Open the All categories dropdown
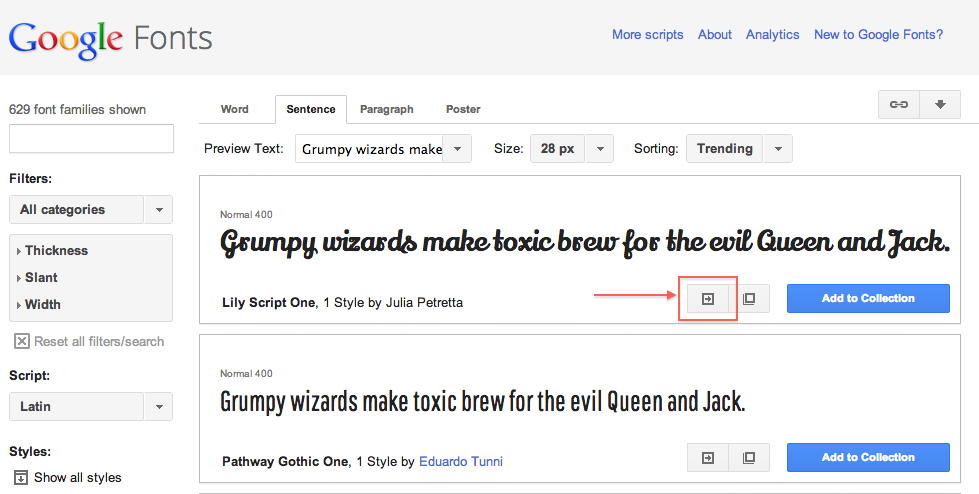This screenshot has height=494, width=979. click(x=90, y=210)
